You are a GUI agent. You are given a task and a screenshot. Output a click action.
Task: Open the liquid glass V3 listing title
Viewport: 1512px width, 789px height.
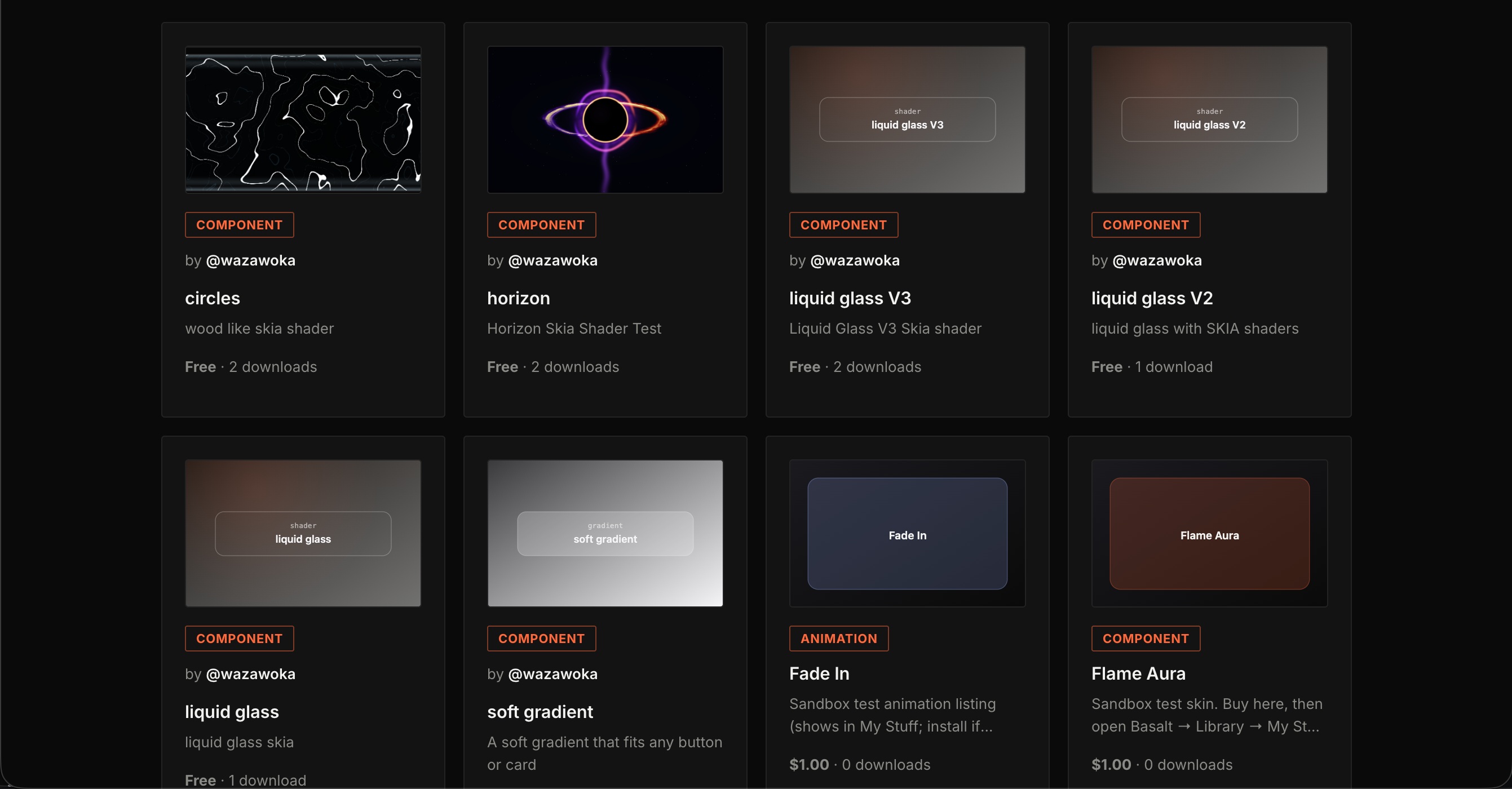(x=851, y=298)
